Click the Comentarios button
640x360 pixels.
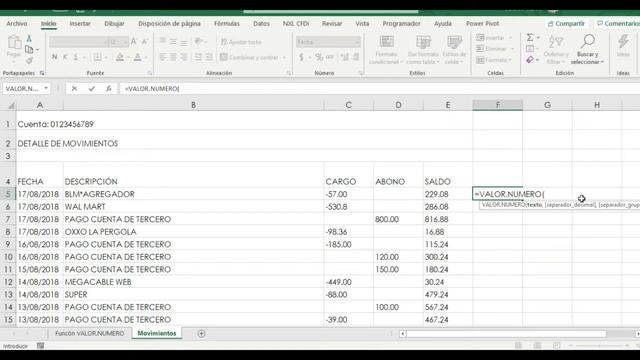(x=617, y=24)
